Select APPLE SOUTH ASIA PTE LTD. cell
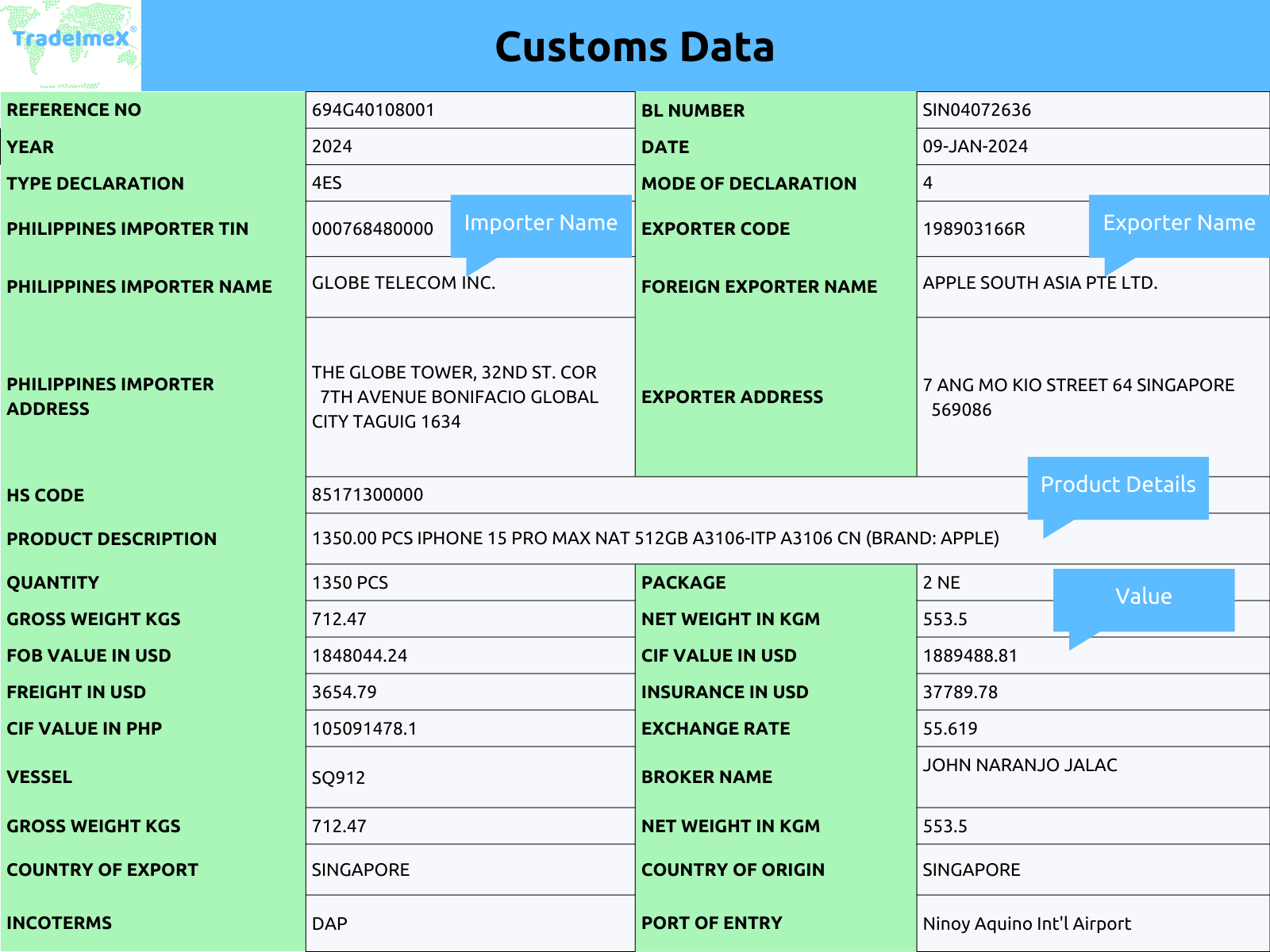The width and height of the screenshot is (1270, 952). (1093, 286)
